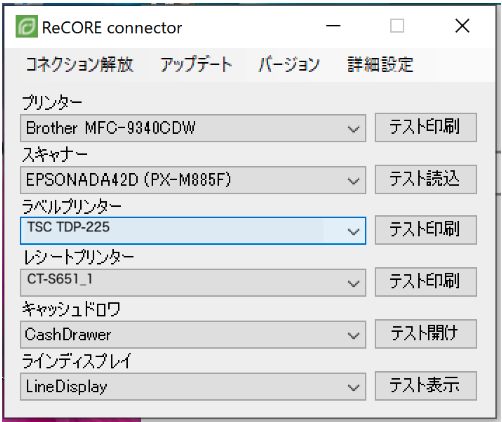Close the ReCORE connector window
Image resolution: width=502 pixels, height=422 pixels.
click(x=462, y=26)
